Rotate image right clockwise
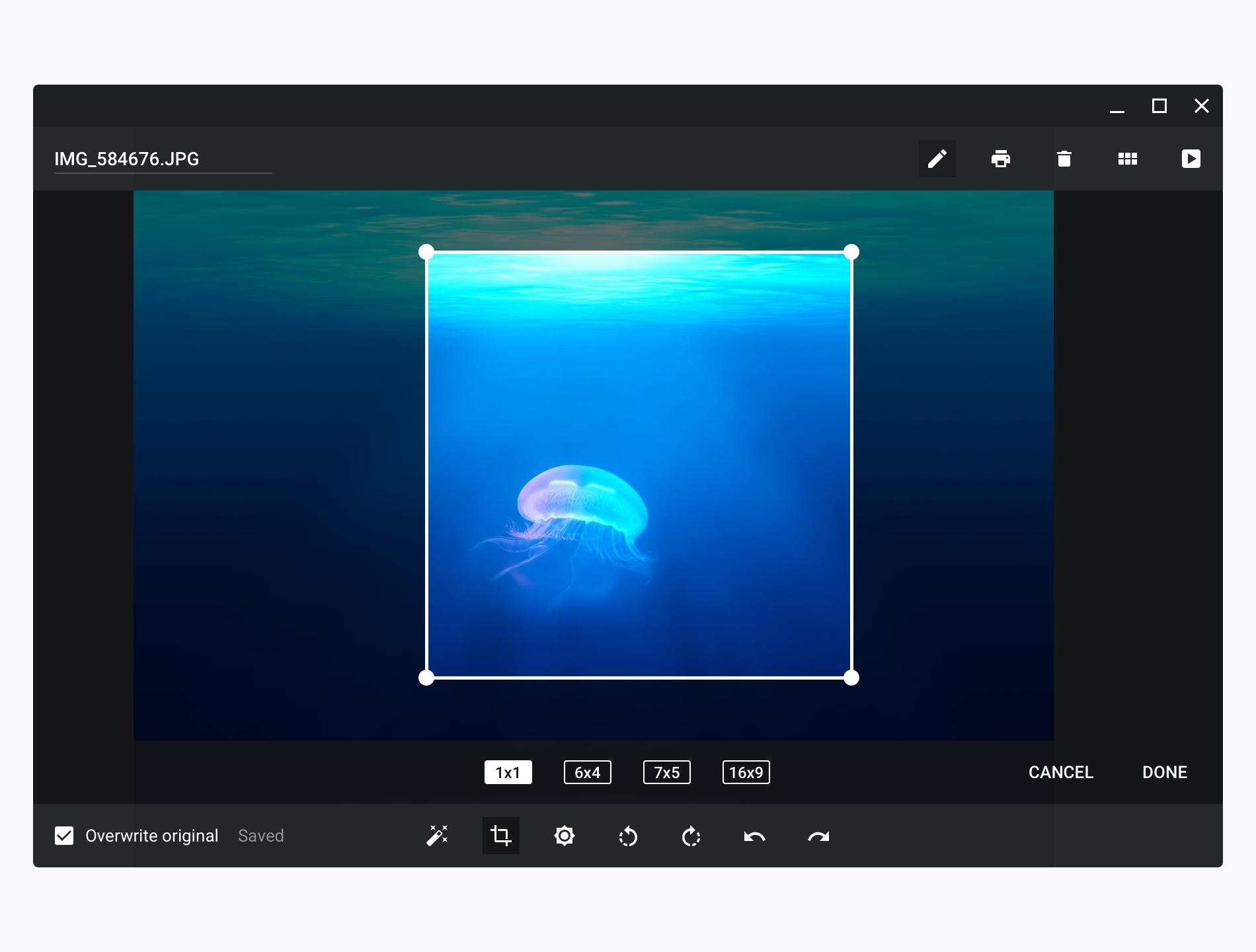The height and width of the screenshot is (952, 1256). click(x=691, y=836)
